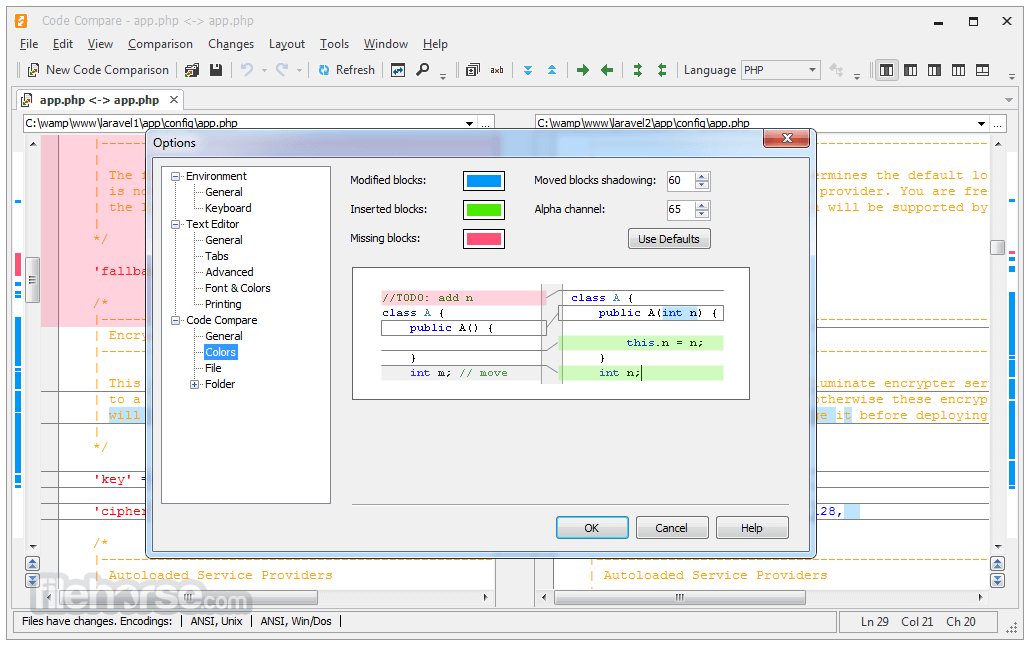Image resolution: width=1030 pixels, height=645 pixels.
Task: Jump to previous difference with blue up arrows
Action: click(x=552, y=70)
